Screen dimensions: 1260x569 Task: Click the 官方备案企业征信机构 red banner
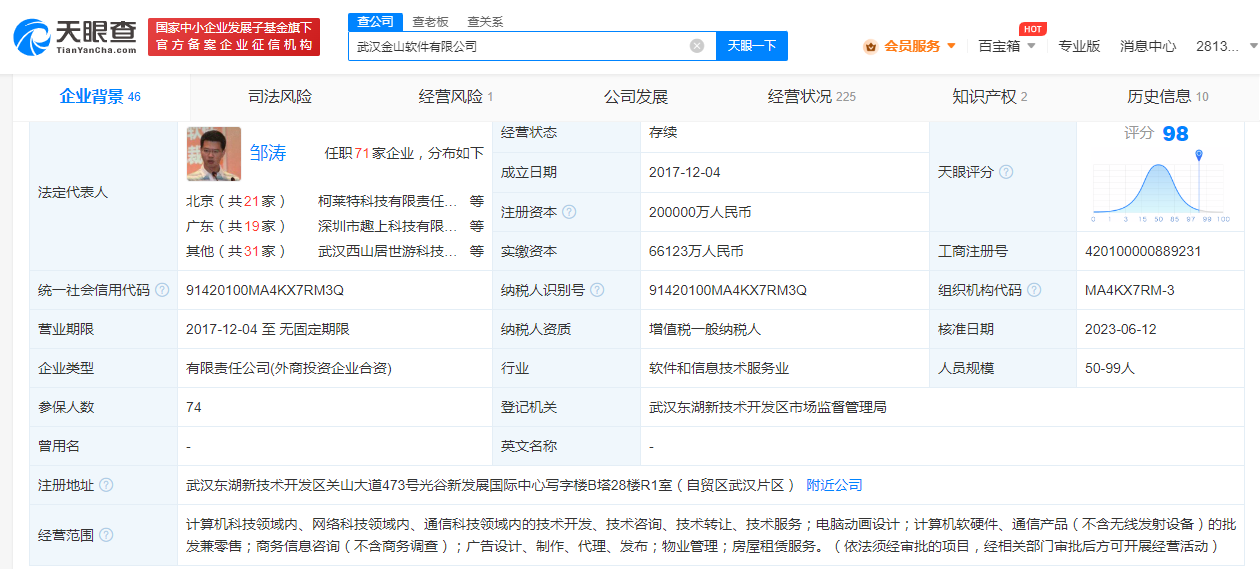[x=234, y=37]
